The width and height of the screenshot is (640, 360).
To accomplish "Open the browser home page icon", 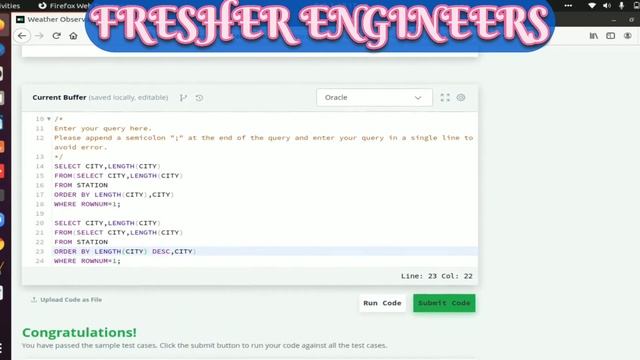I will point(73,36).
